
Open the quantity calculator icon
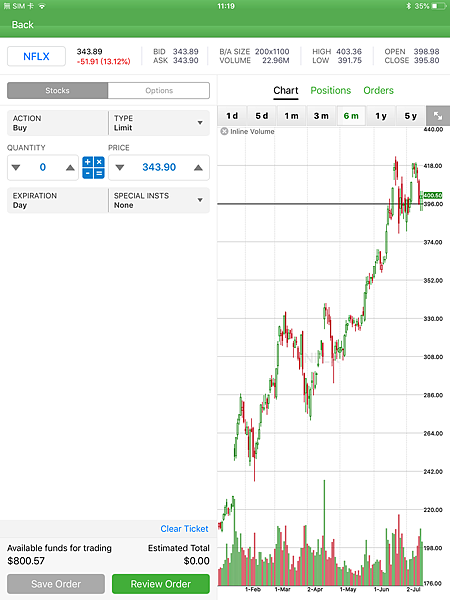point(93,168)
